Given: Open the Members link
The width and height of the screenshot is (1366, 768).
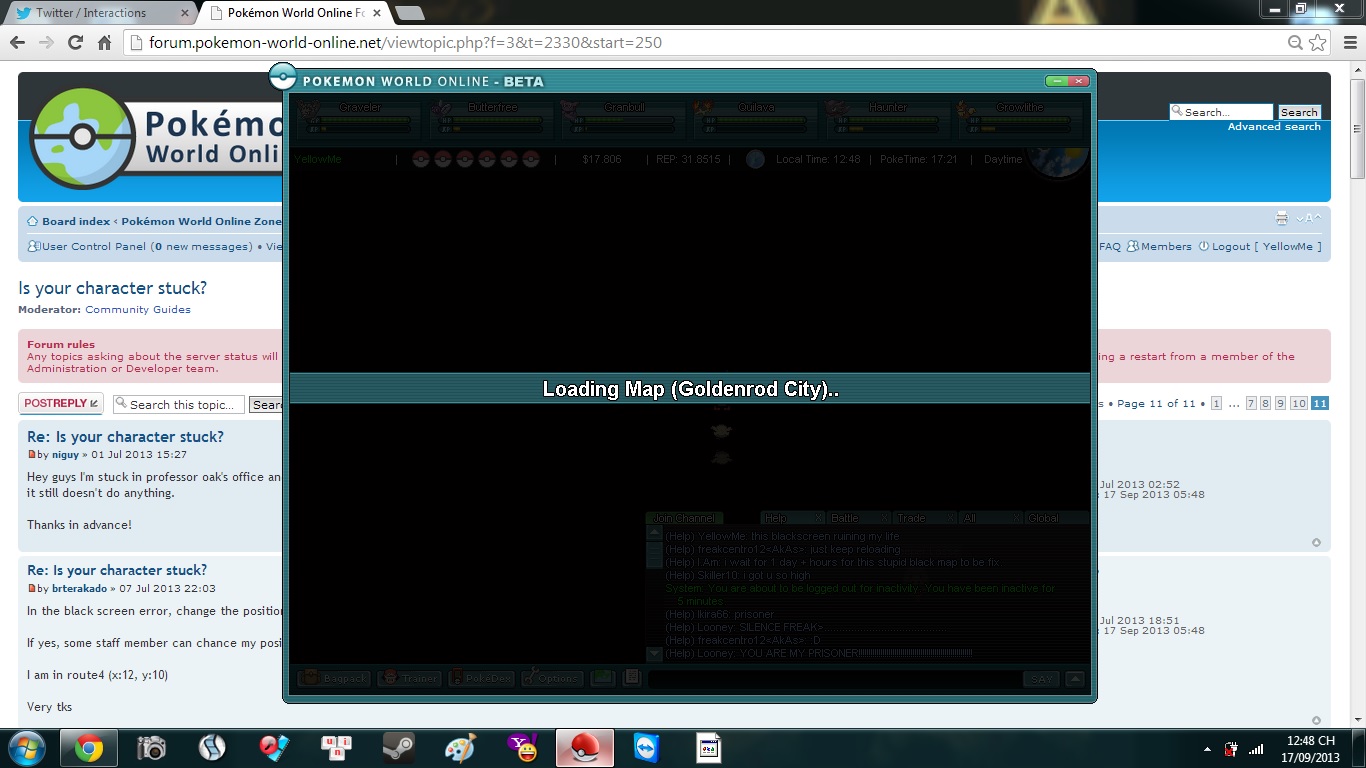Looking at the screenshot, I should (1166, 247).
